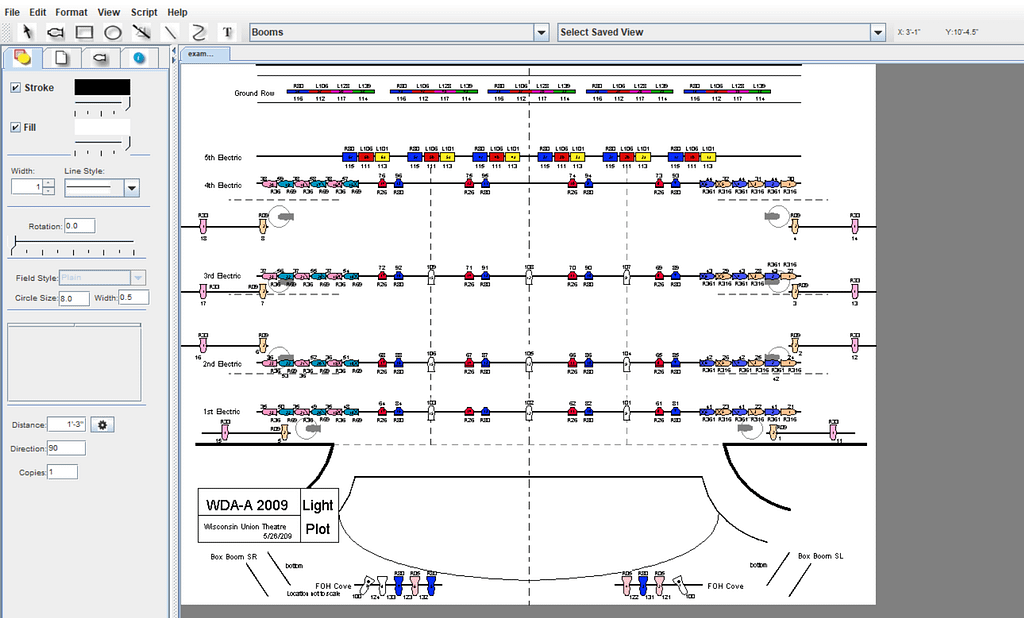Open the Line Style dropdown

coord(130,188)
